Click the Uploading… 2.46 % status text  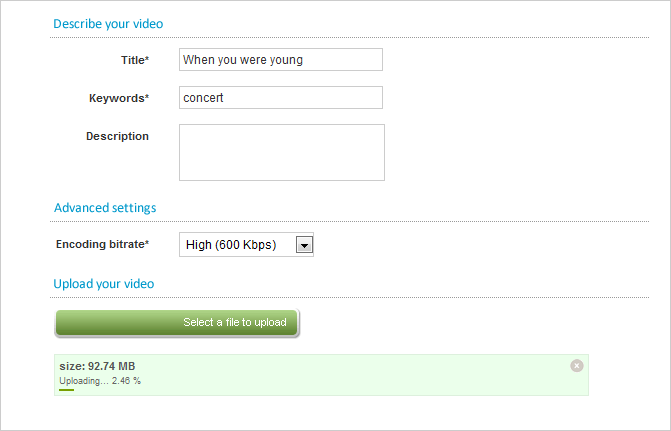(x=100, y=380)
